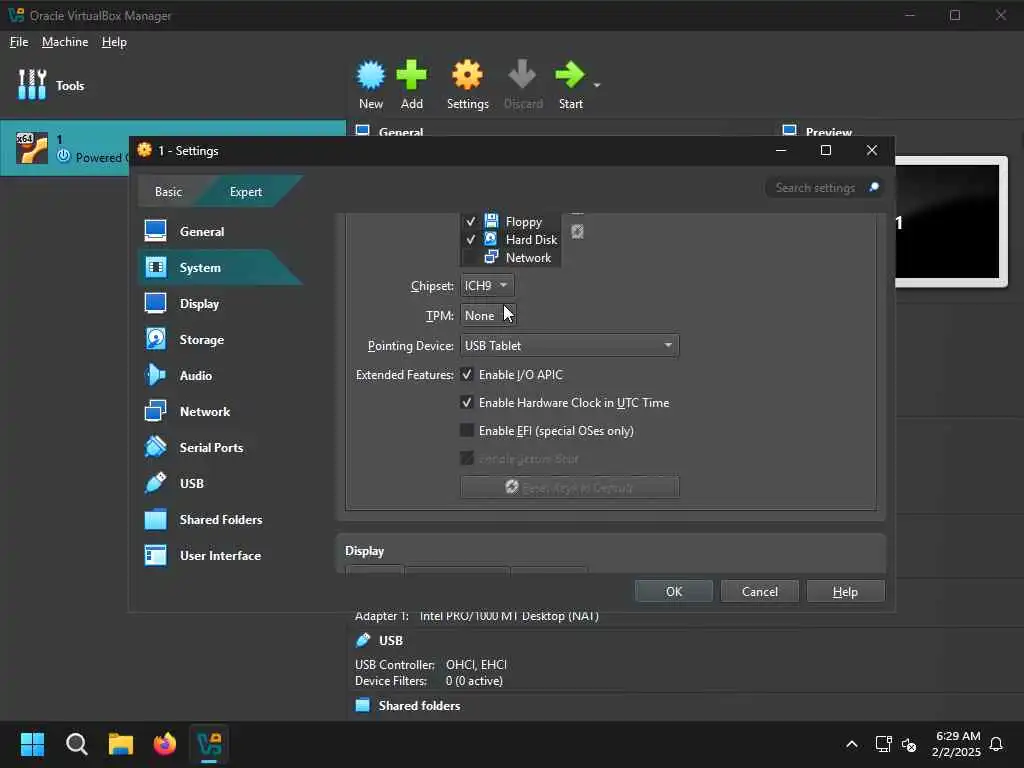
Task: Open the notification bell in taskbar
Action: [x=996, y=744]
